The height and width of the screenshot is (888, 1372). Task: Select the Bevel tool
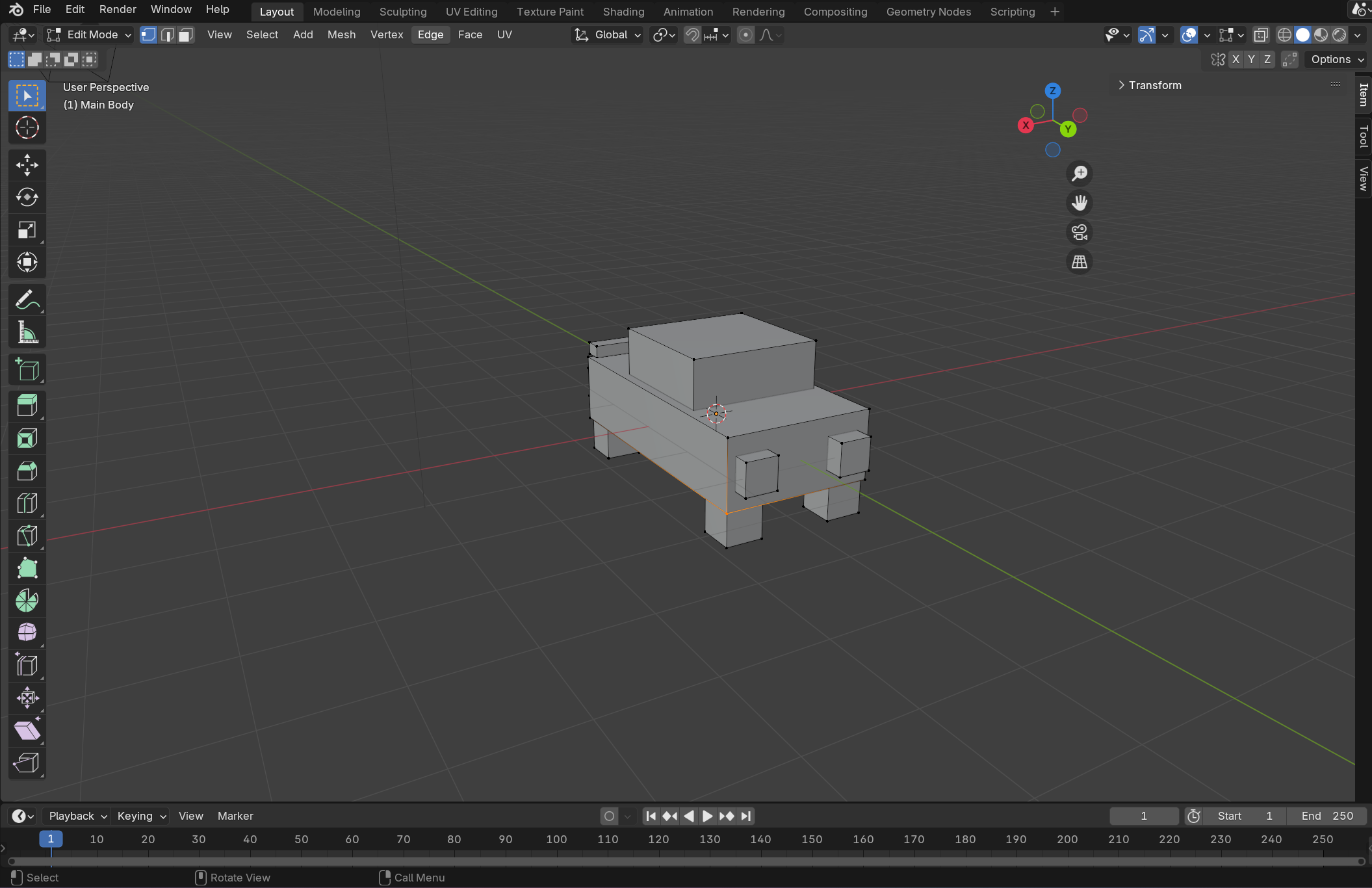pos(27,471)
